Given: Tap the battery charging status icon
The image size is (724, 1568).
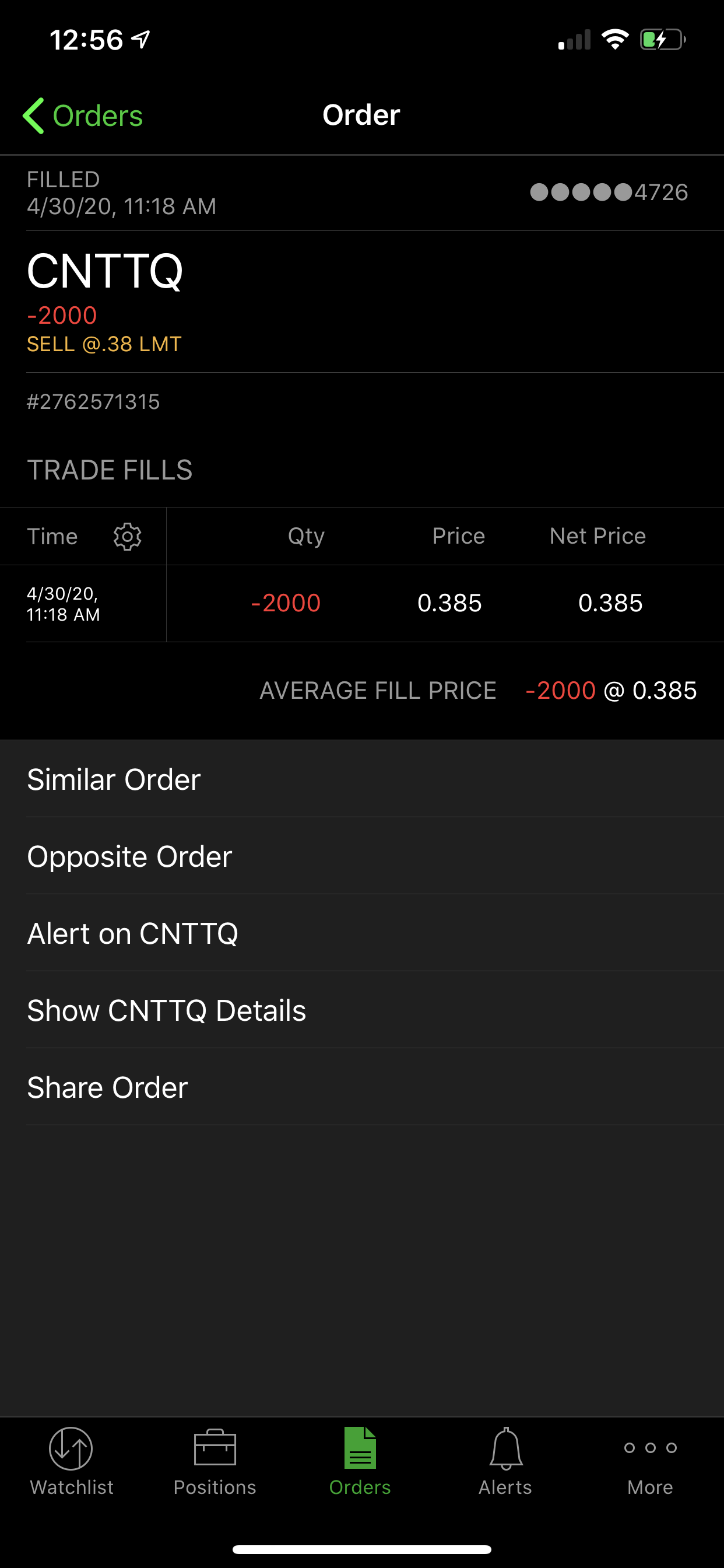Looking at the screenshot, I should (x=663, y=40).
